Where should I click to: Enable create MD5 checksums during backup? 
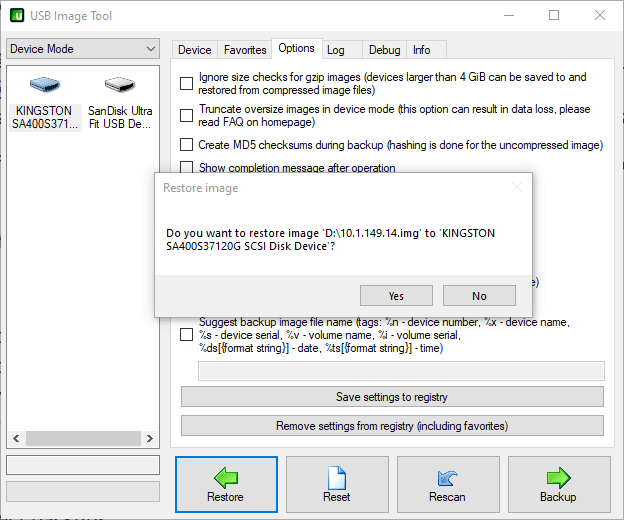pos(186,144)
